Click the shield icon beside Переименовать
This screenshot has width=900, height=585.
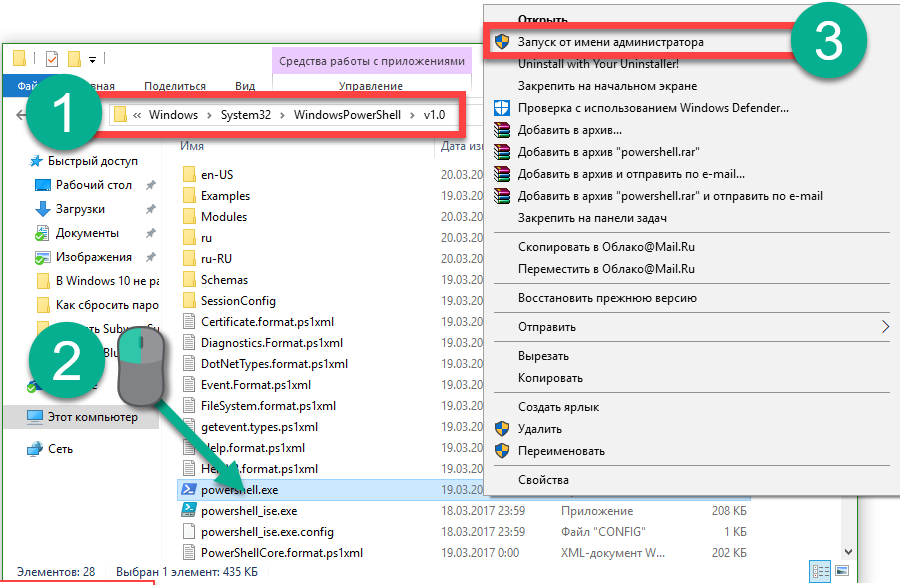tap(502, 451)
